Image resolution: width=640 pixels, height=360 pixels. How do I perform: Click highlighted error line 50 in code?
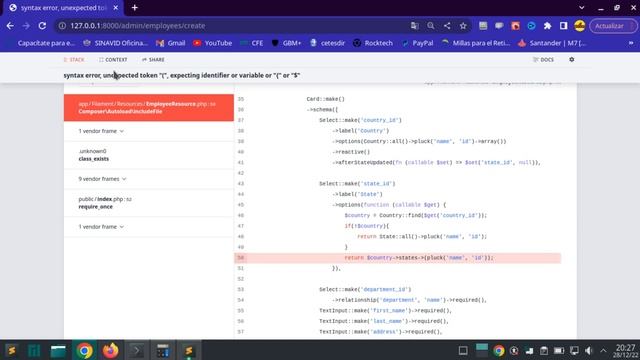tap(398, 258)
